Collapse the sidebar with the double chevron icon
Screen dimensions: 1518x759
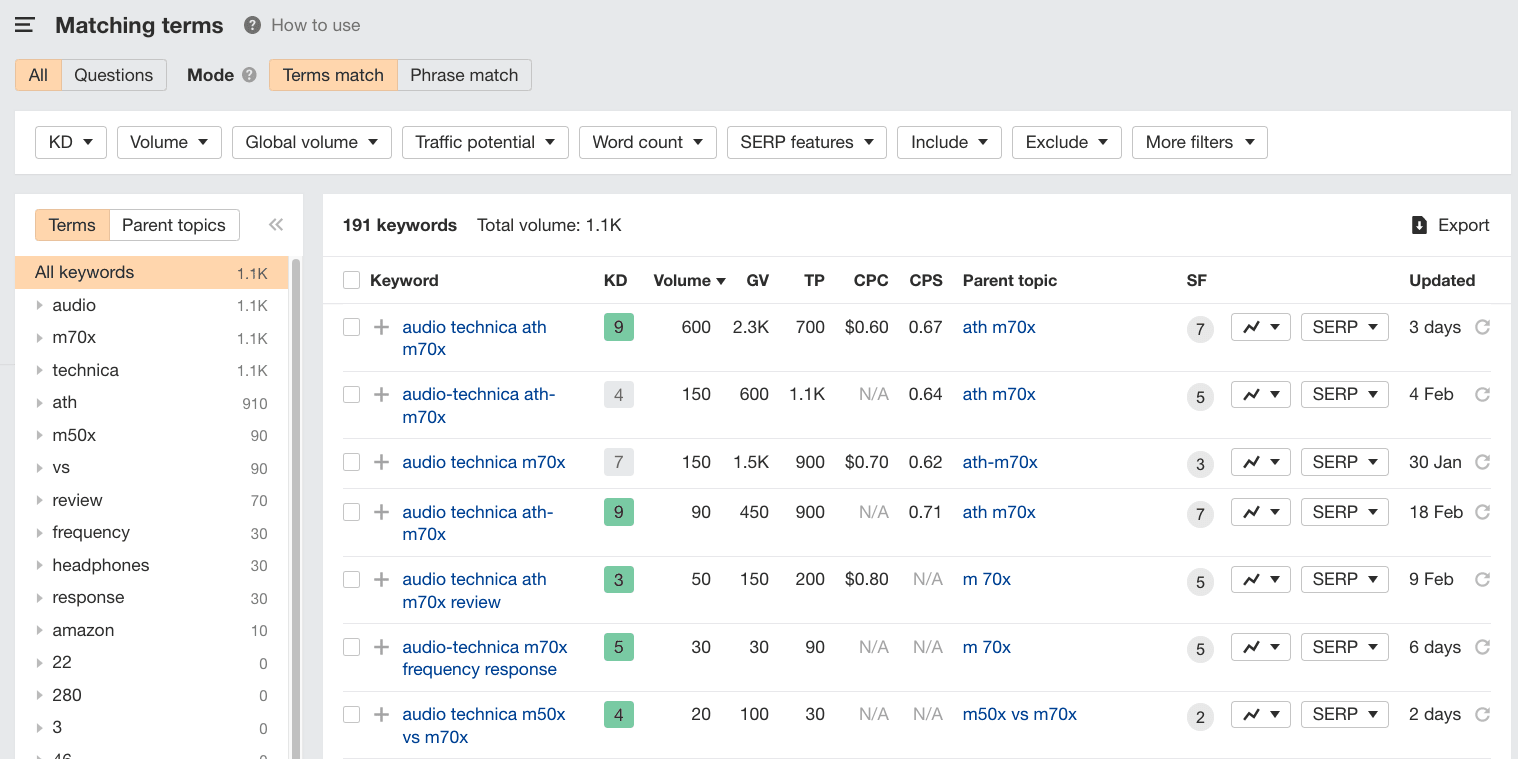click(276, 225)
